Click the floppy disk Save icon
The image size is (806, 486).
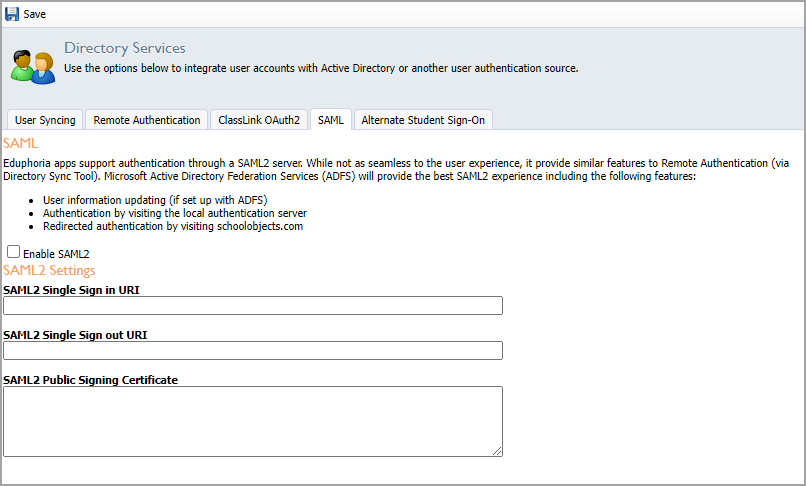point(12,14)
